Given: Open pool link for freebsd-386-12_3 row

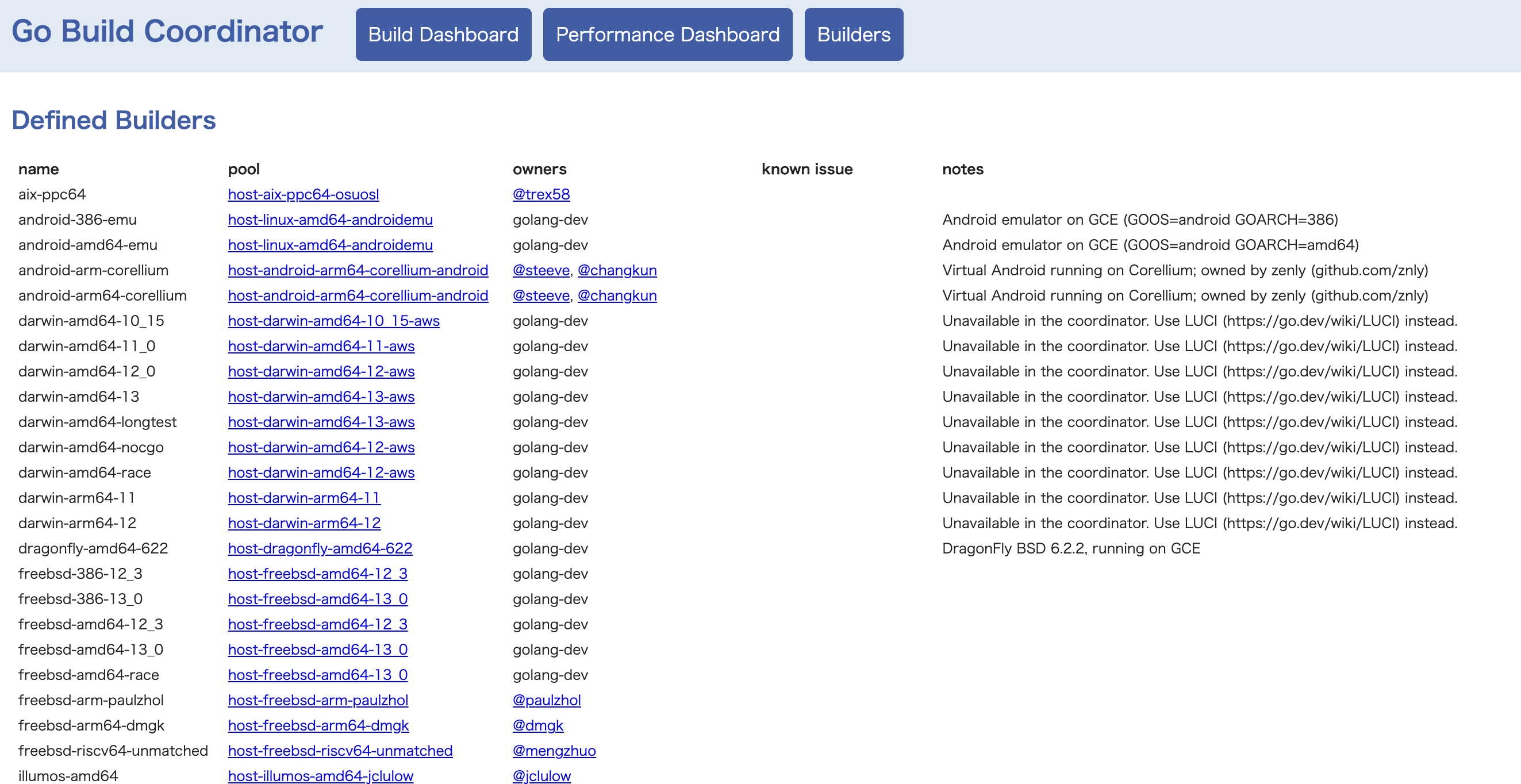Looking at the screenshot, I should (x=318, y=574).
